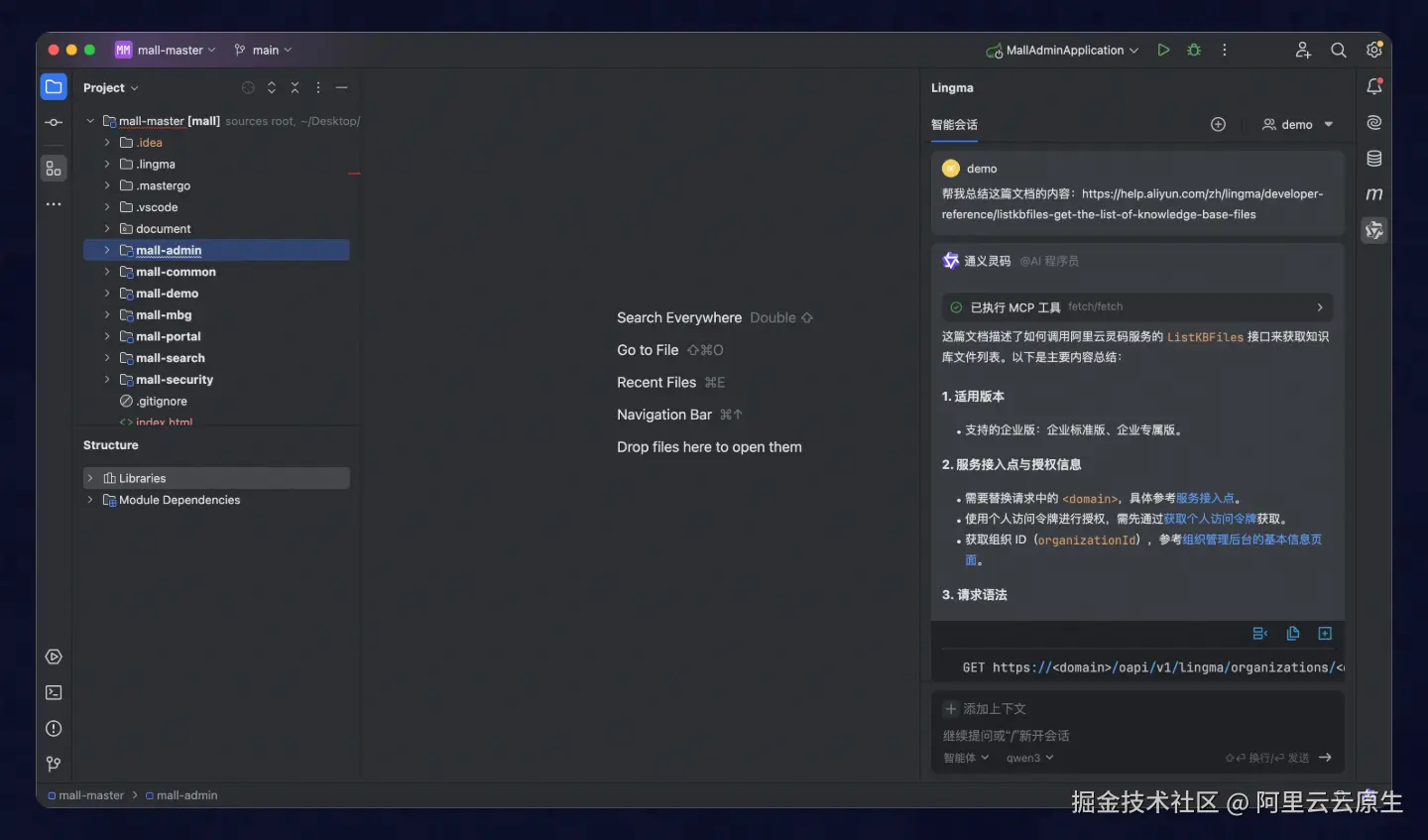Open the main branch dropdown
Image resolution: width=1428 pixels, height=840 pixels.
(x=263, y=50)
